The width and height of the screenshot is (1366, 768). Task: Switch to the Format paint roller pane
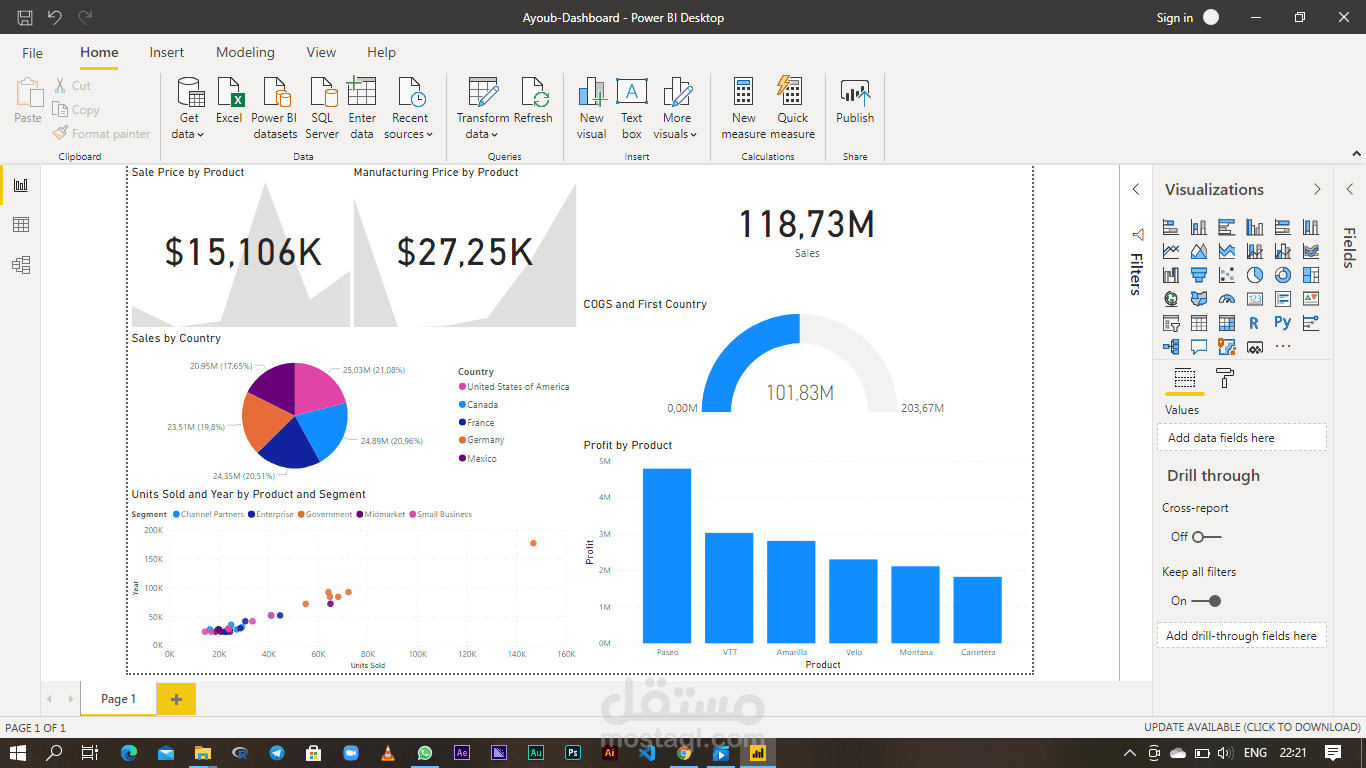pyautogui.click(x=1224, y=378)
